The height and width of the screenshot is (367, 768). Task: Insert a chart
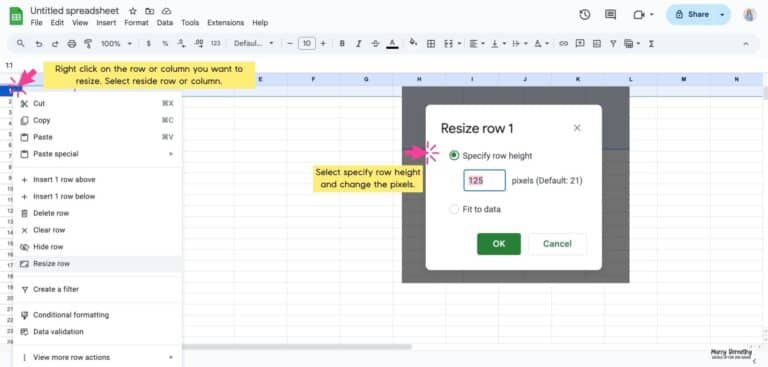[597, 44]
